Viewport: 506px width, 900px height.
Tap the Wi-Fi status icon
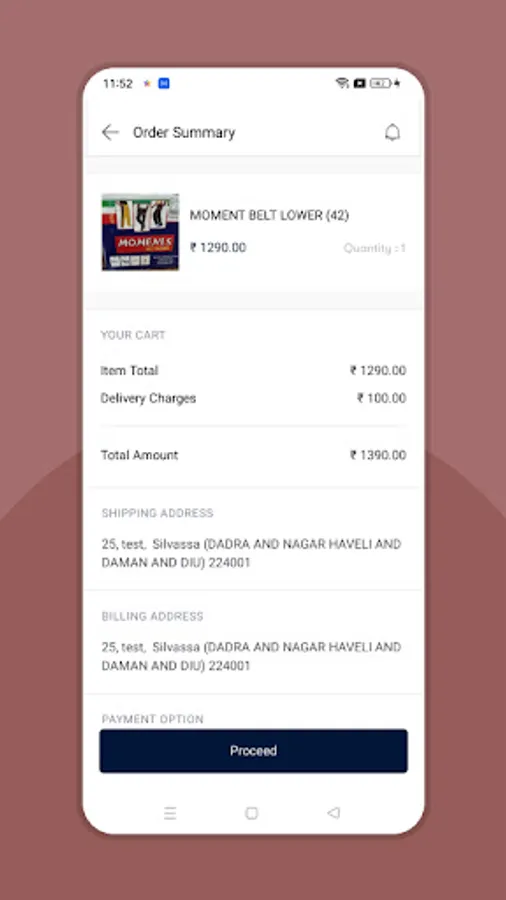(x=342, y=83)
